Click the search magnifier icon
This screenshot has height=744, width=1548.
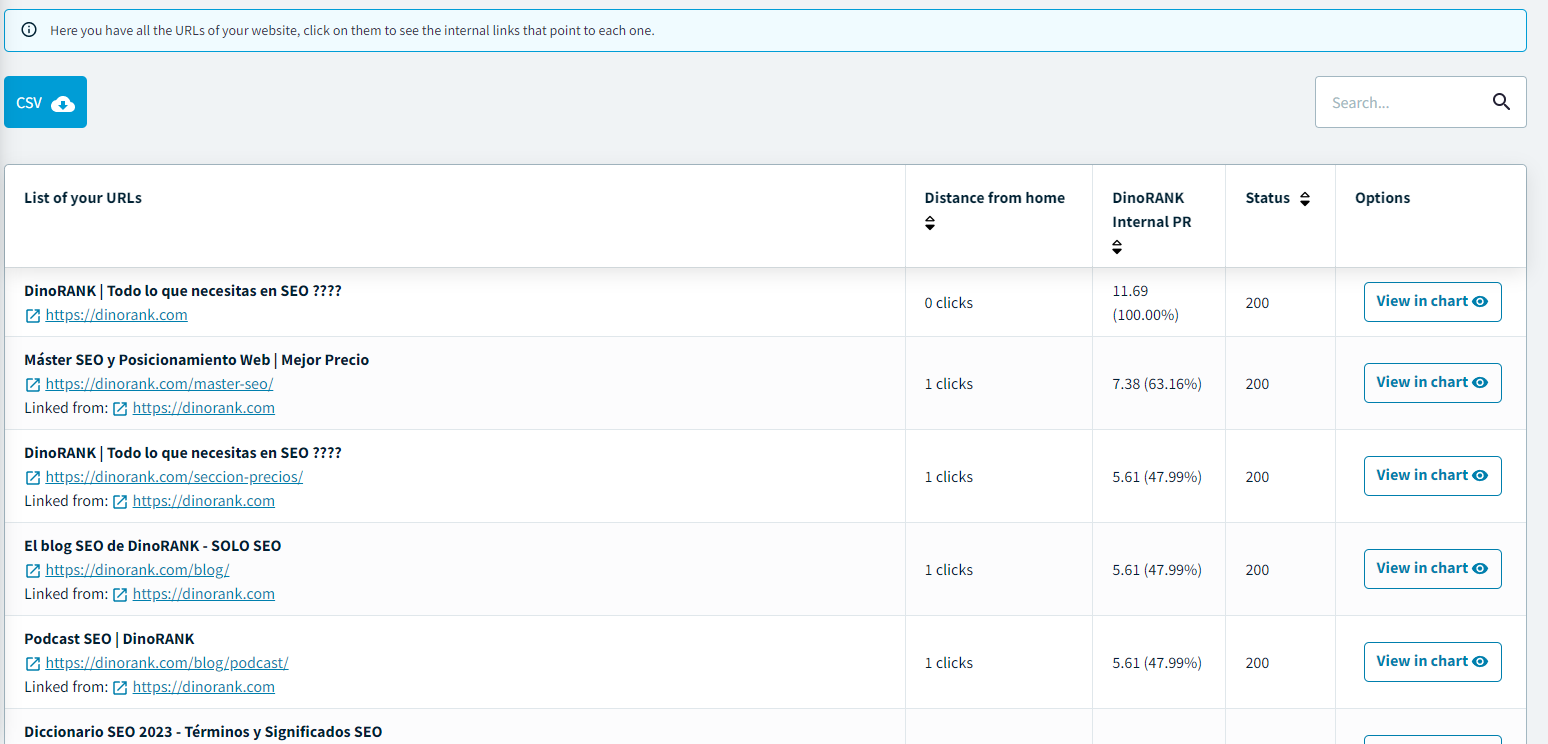point(1500,102)
